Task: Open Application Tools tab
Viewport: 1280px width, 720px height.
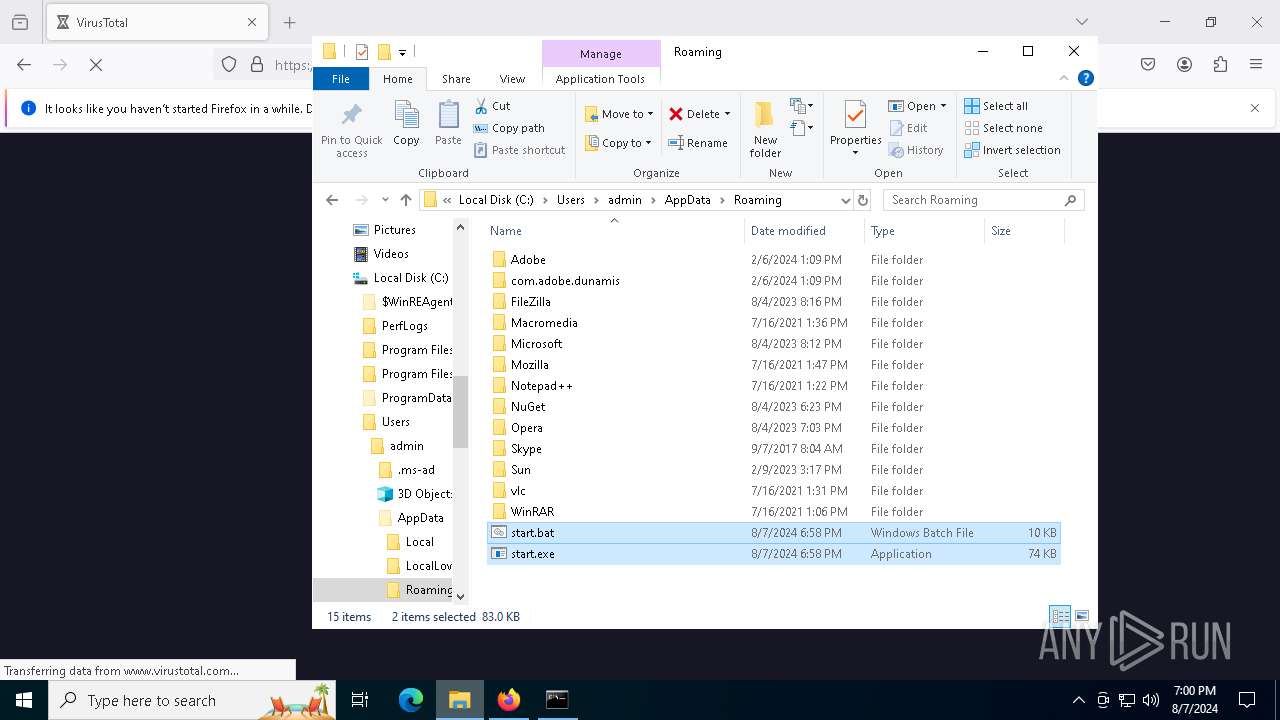Action: (600, 79)
